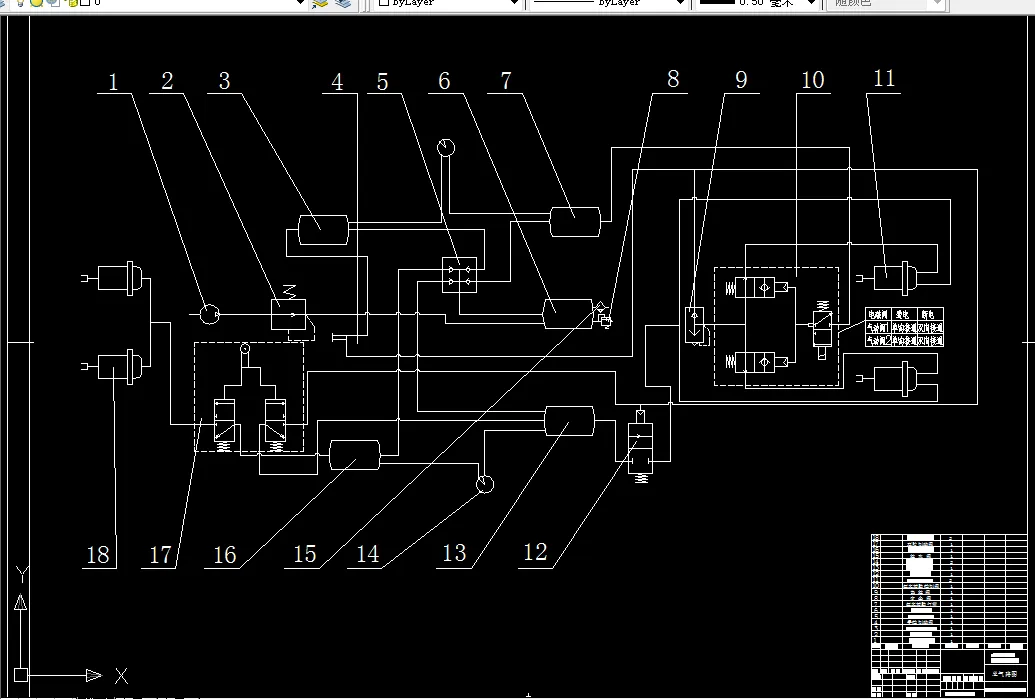Click the X axis label of UCS icon
The width and height of the screenshot is (1035, 699).
(x=121, y=675)
